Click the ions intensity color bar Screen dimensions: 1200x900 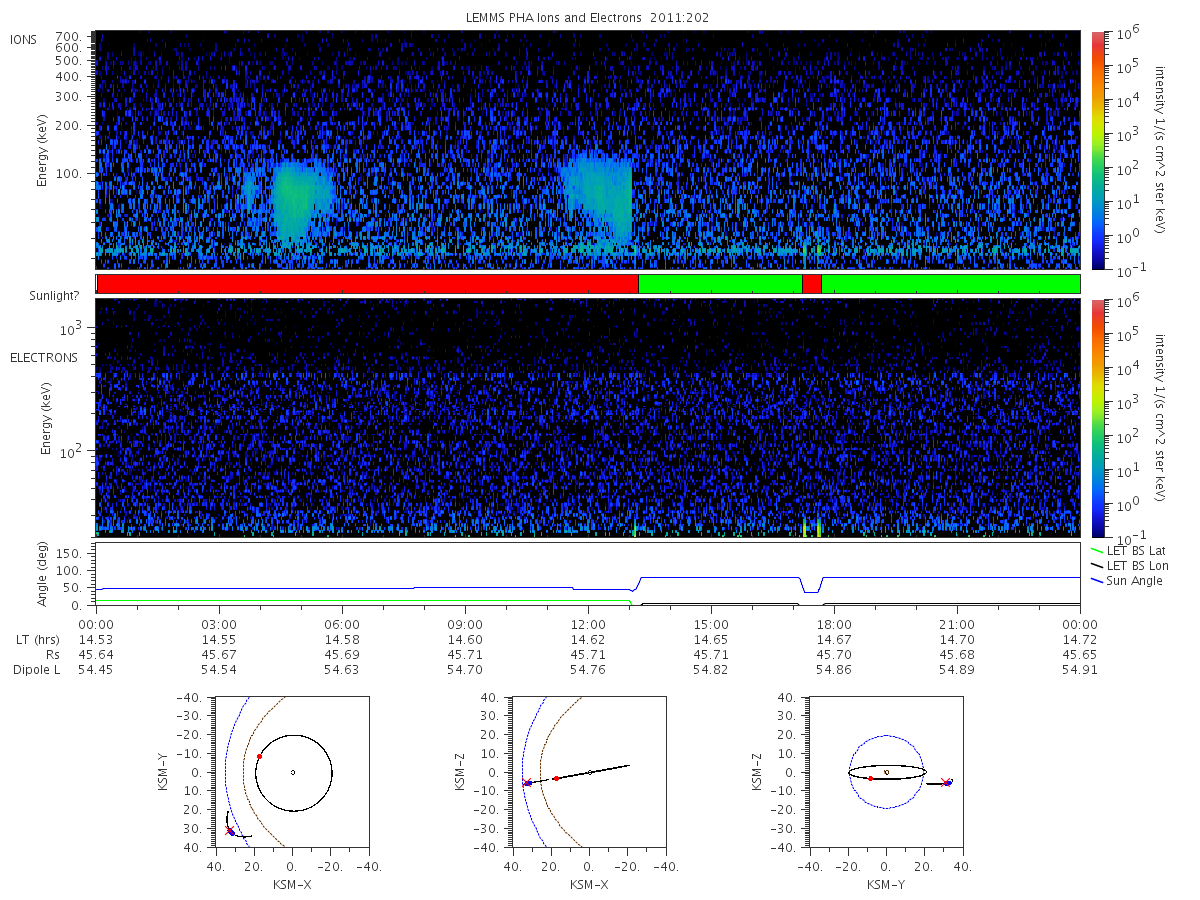(1097, 150)
